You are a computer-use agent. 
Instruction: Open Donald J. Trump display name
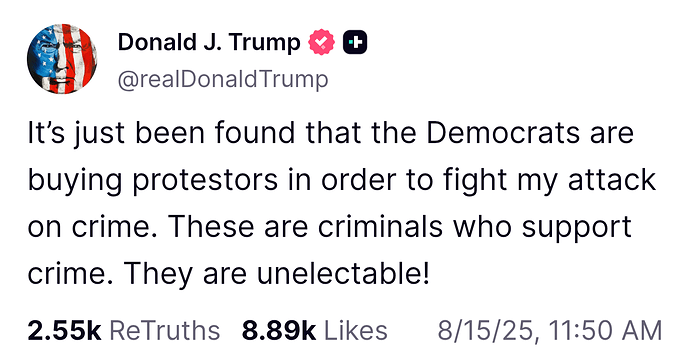pyautogui.click(x=209, y=42)
